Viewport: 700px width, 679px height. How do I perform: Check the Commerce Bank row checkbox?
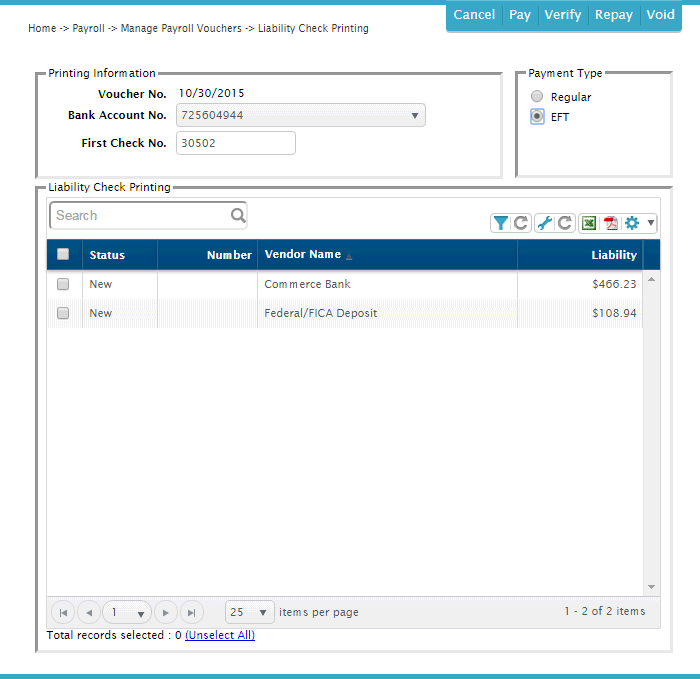pyautogui.click(x=63, y=284)
